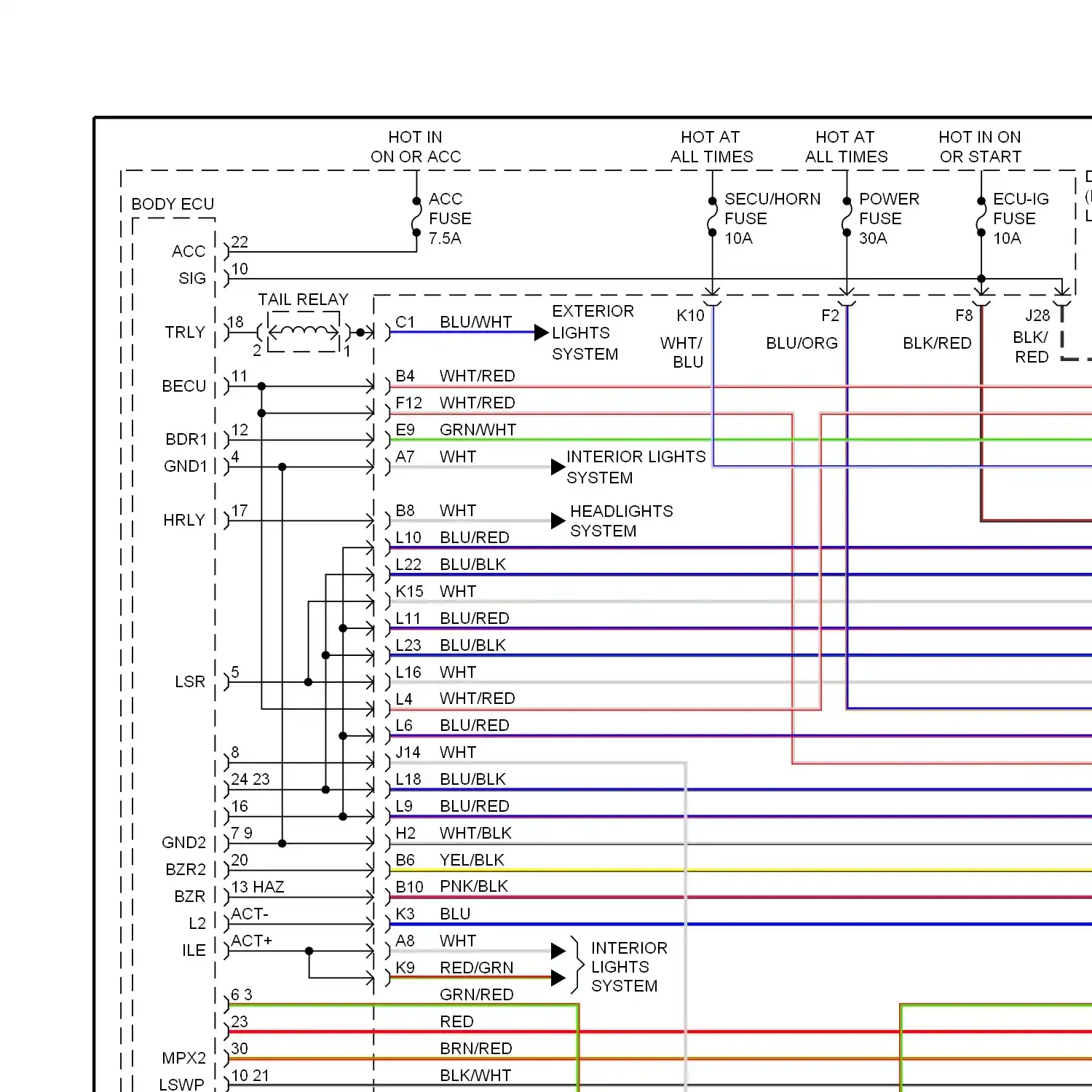1092x1092 pixels.
Task: Click the BRN/RED wire label
Action: point(476,1049)
